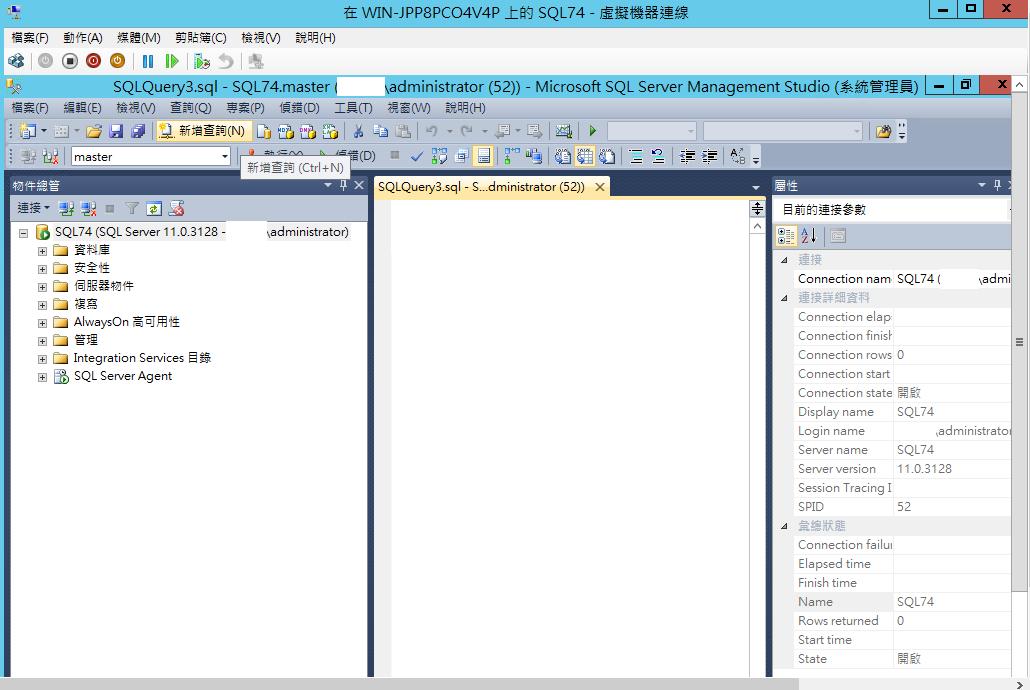
Task: Click the XMLA query icon
Action: pyautogui.click(x=330, y=131)
